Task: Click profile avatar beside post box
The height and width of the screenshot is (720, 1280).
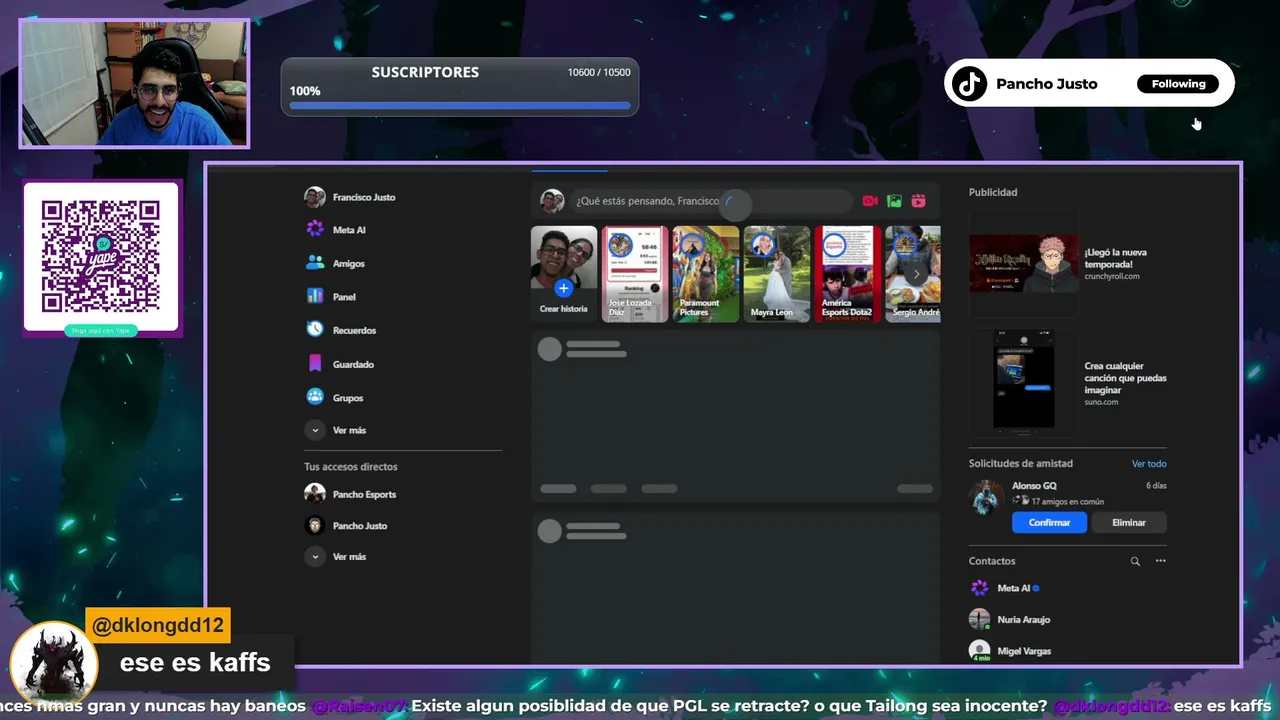Action: [552, 201]
